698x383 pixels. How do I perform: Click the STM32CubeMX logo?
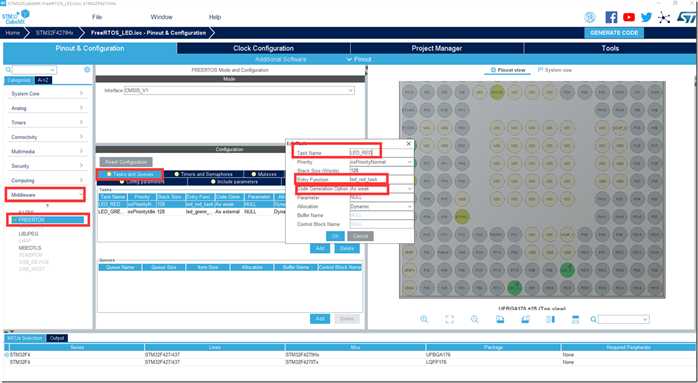click(16, 16)
